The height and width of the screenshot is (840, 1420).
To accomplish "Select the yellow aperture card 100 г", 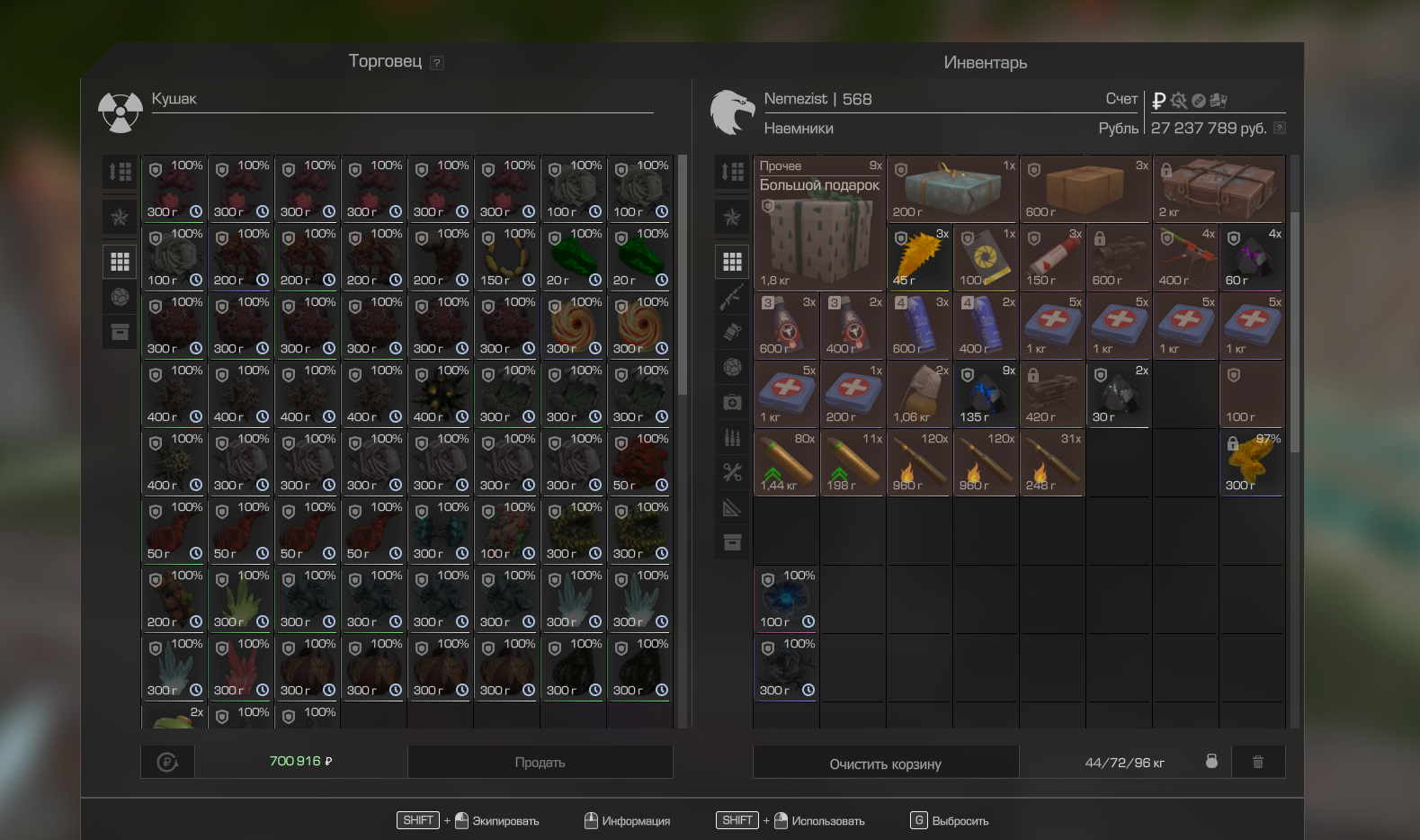I will tap(987, 257).
